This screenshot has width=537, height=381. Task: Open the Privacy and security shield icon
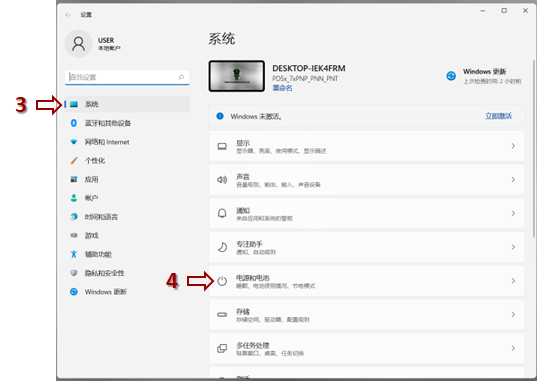74,273
